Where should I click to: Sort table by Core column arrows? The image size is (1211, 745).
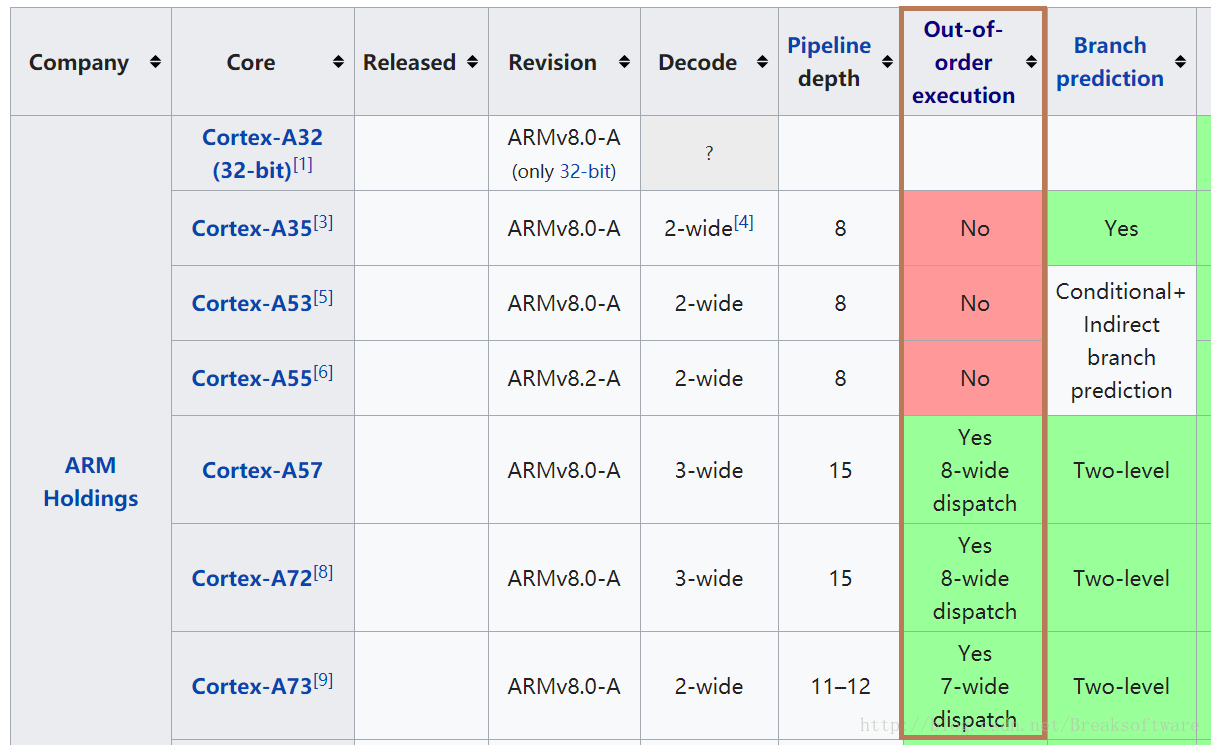coord(339,62)
